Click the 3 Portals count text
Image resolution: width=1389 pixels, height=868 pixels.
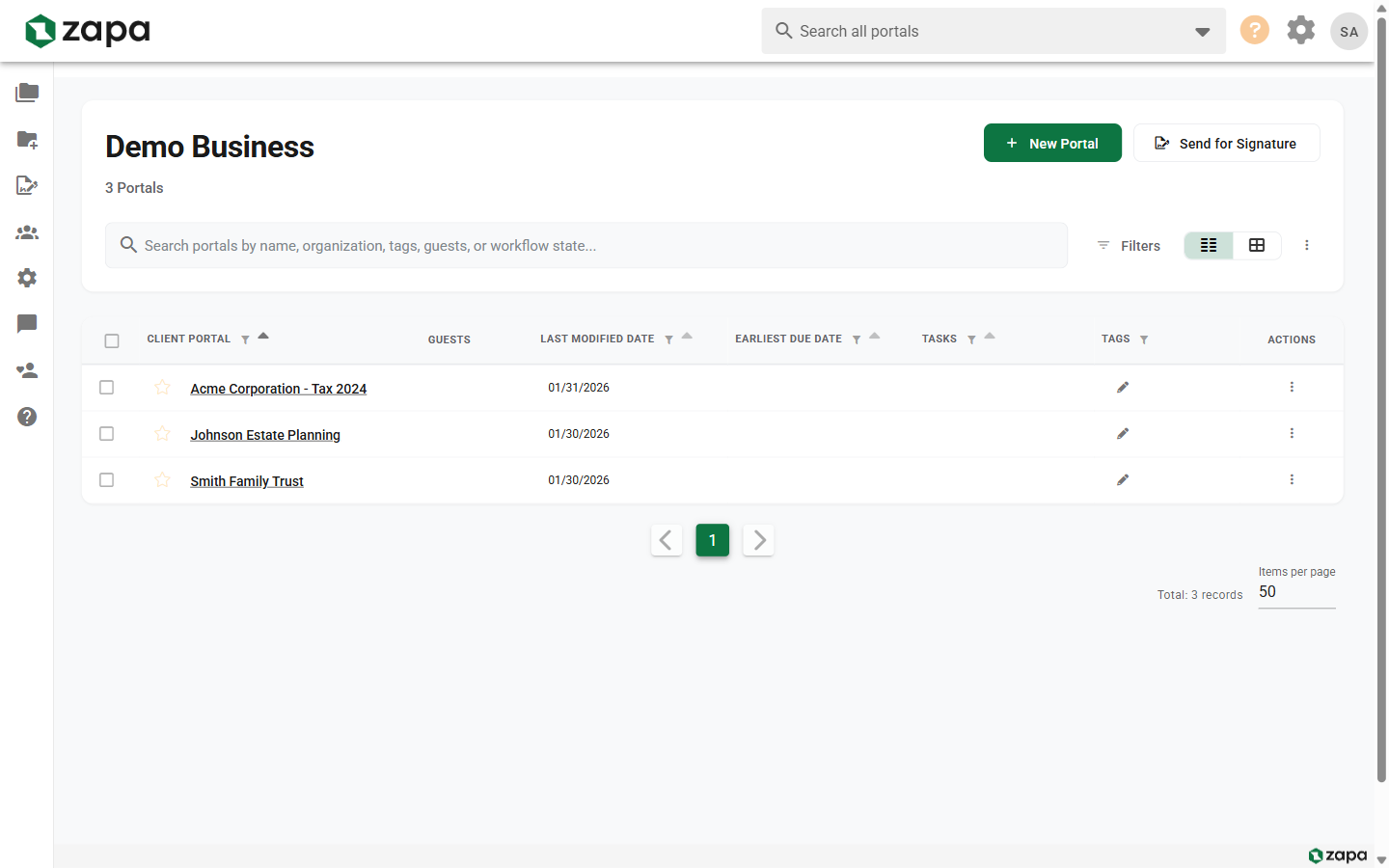pos(134,188)
